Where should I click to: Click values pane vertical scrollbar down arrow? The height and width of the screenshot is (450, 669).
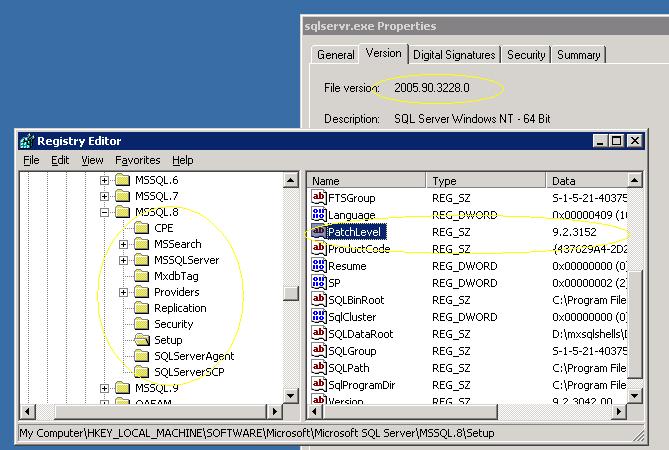pyautogui.click(x=635, y=396)
